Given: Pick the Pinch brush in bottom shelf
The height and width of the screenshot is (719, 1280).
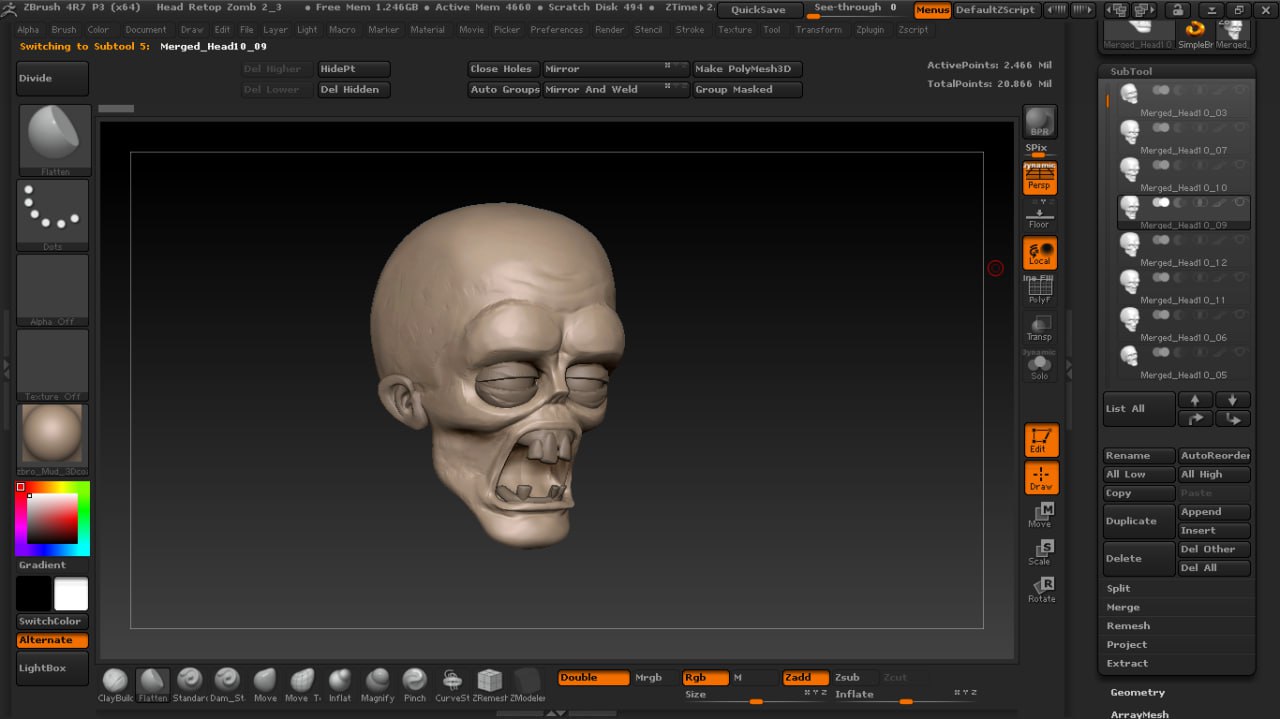Looking at the screenshot, I should 414,682.
